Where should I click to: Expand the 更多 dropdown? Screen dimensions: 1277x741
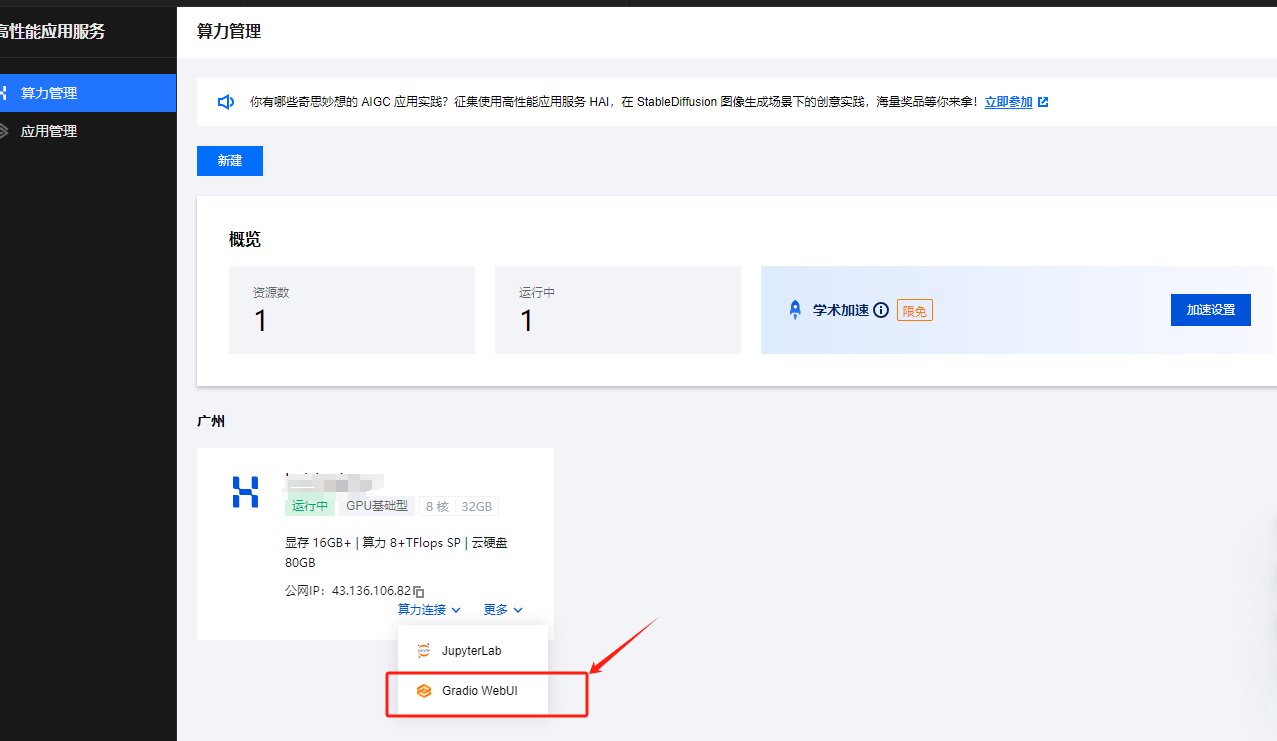coord(503,610)
